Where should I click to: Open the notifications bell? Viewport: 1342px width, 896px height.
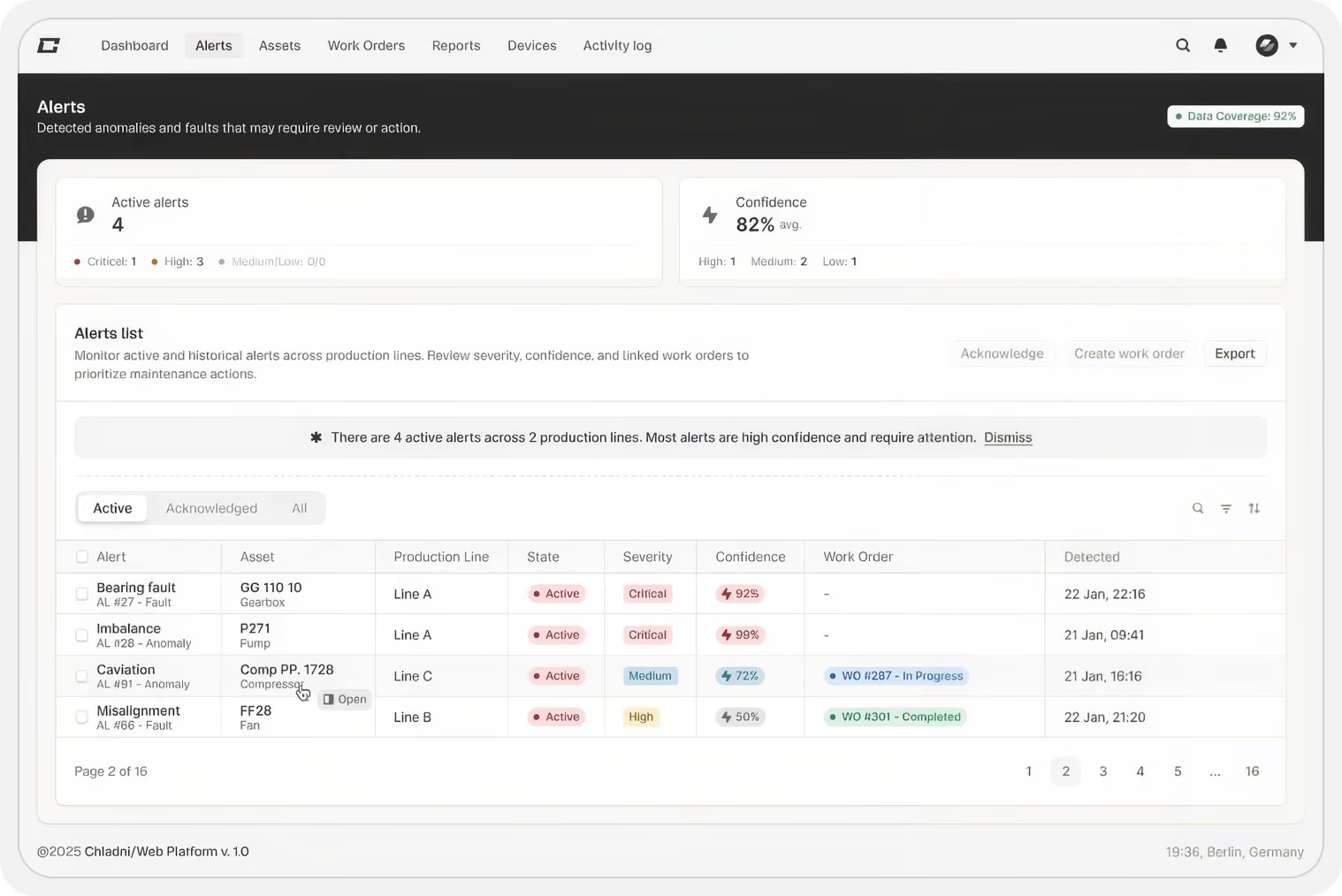(x=1221, y=45)
